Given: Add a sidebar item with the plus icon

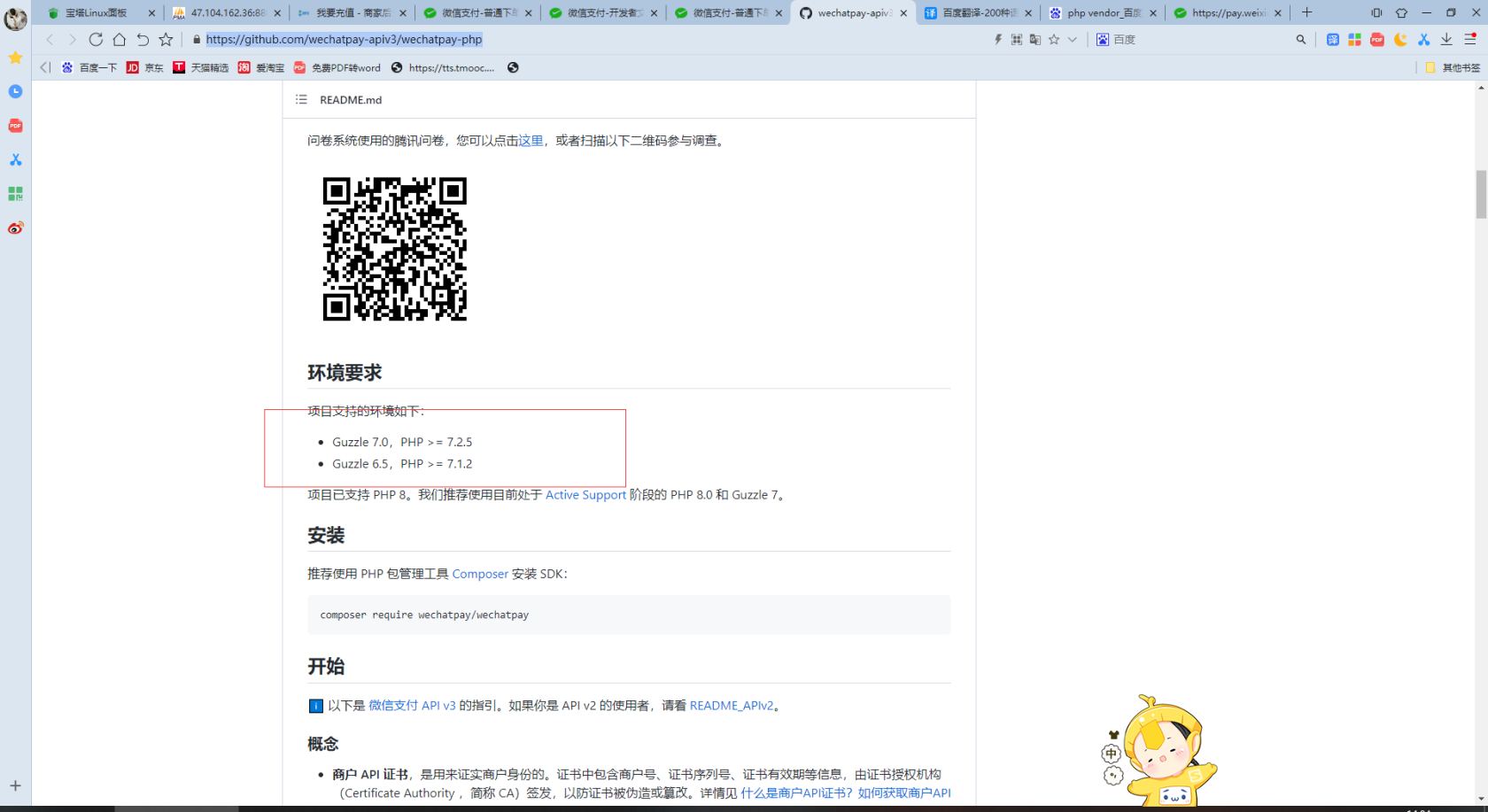Looking at the screenshot, I should (x=15, y=785).
